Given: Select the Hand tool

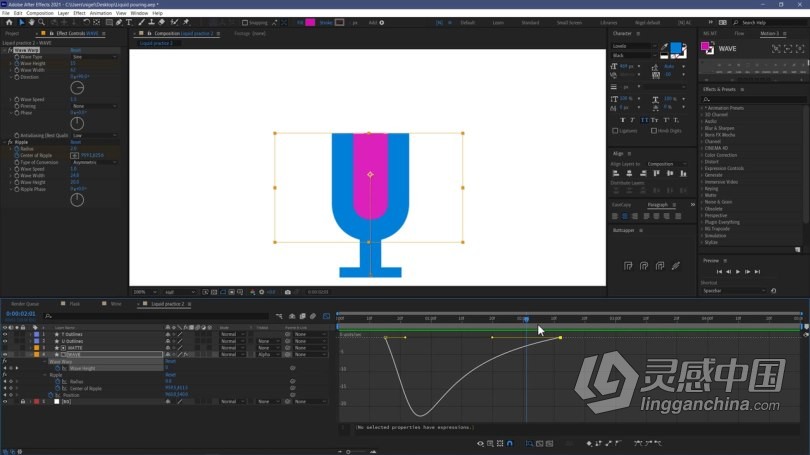Looking at the screenshot, I should click(31, 23).
